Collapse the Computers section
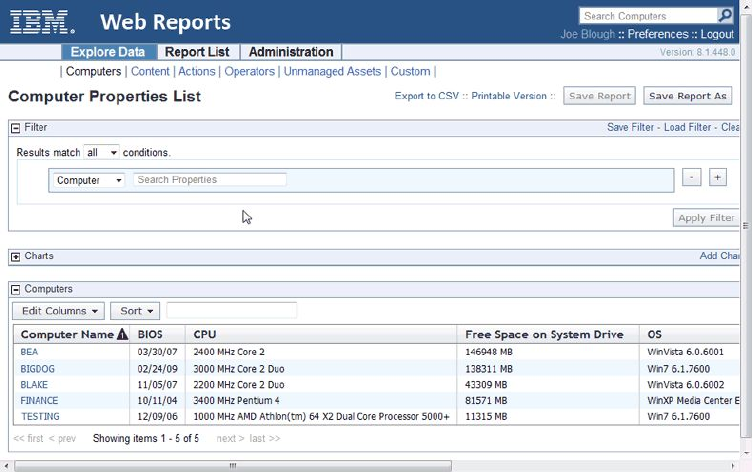Image resolution: width=752 pixels, height=472 pixels. [16, 290]
